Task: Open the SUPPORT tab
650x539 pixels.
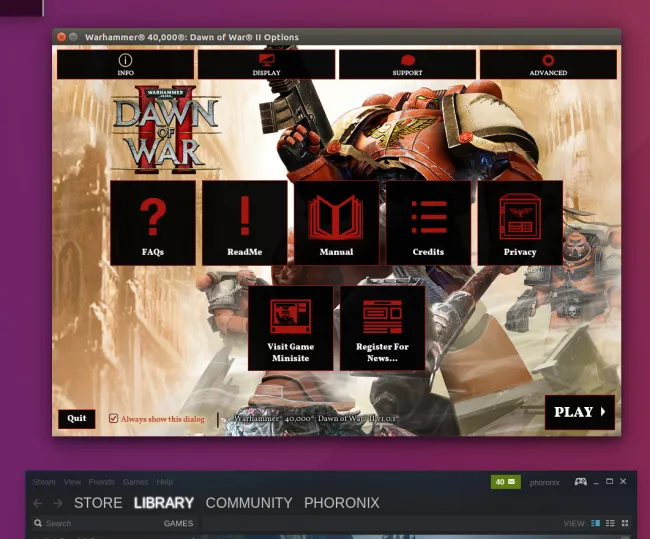Action: (x=407, y=64)
